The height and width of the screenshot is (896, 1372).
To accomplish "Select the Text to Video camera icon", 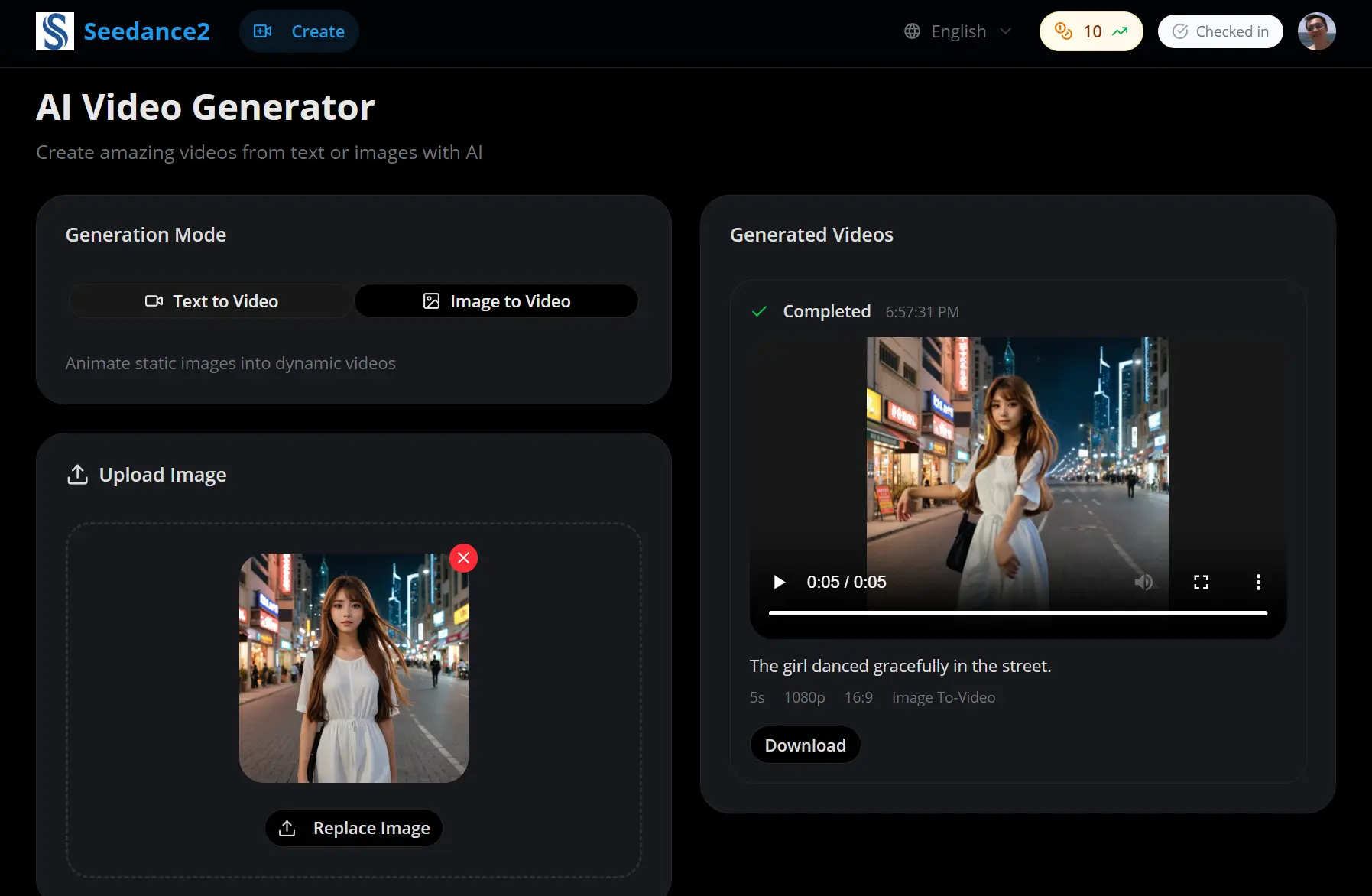I will point(154,301).
